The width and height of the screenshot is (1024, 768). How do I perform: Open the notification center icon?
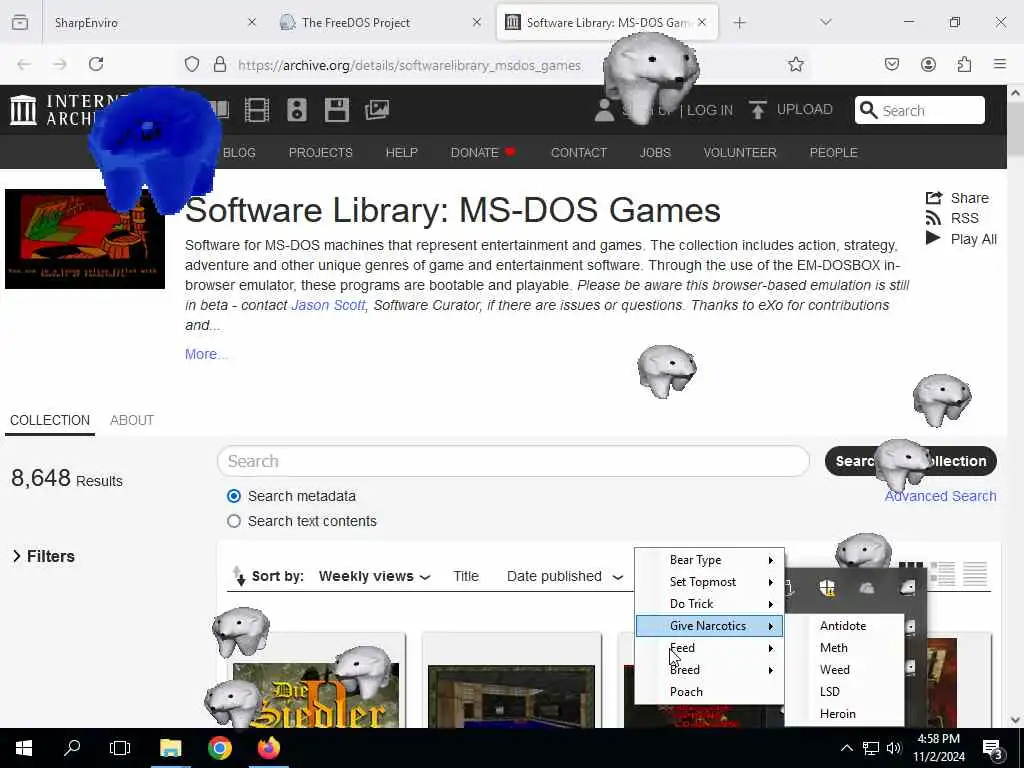[x=992, y=748]
